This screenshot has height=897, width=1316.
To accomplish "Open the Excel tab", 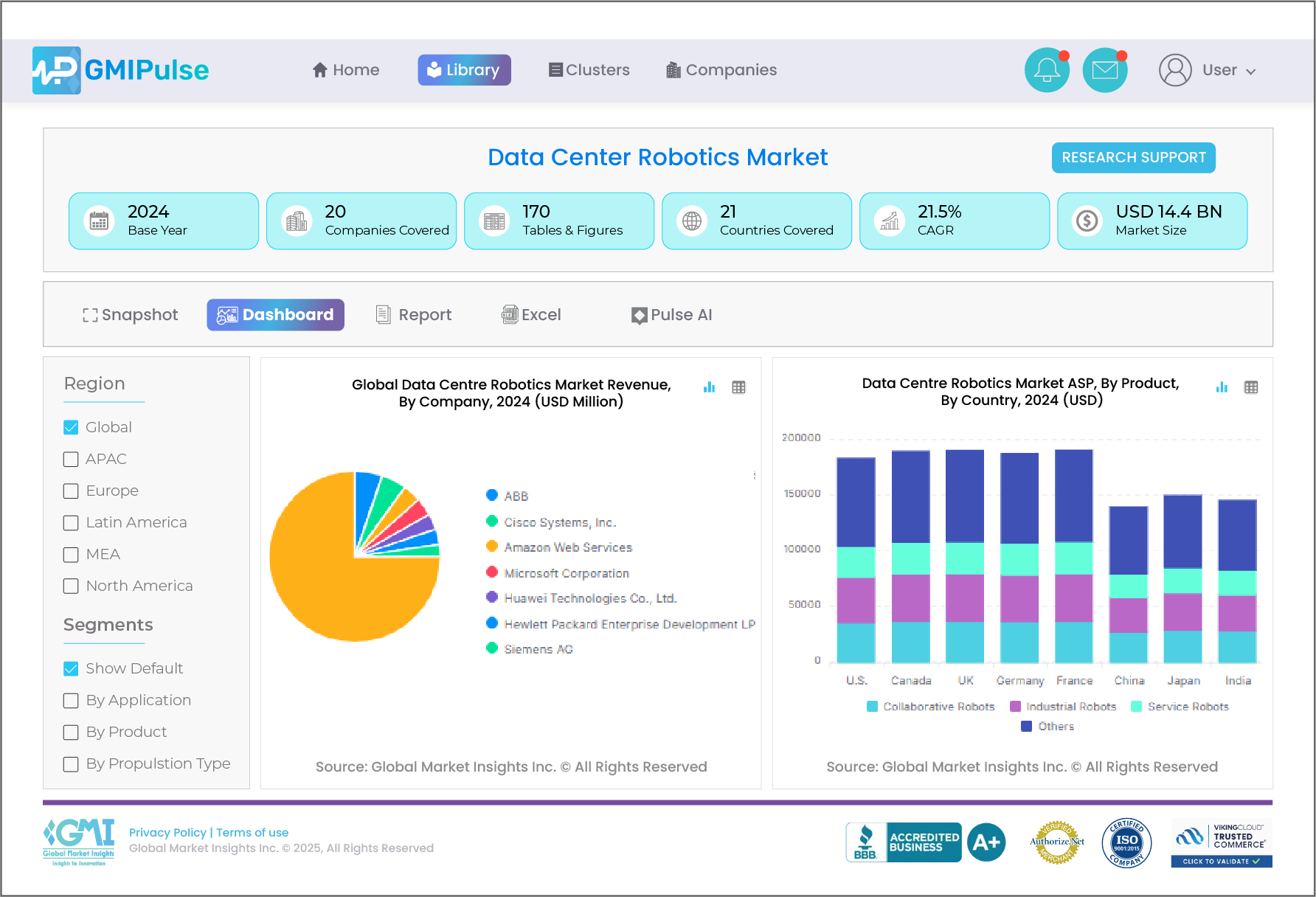I will coord(531,315).
